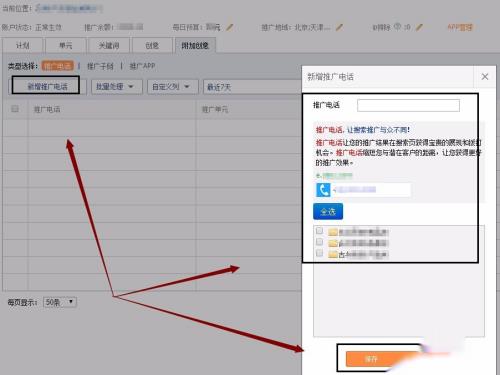
Task: Tick the second plan checkbox in dialog
Action: coord(319,242)
